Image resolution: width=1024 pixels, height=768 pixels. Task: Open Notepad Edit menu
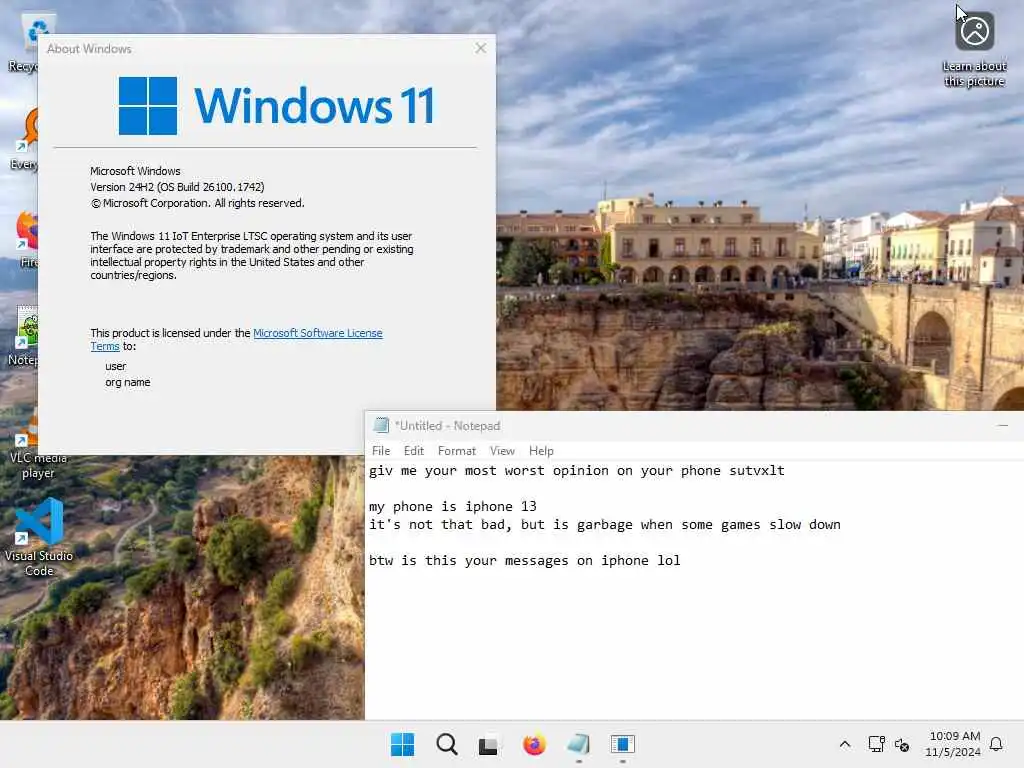tap(413, 451)
